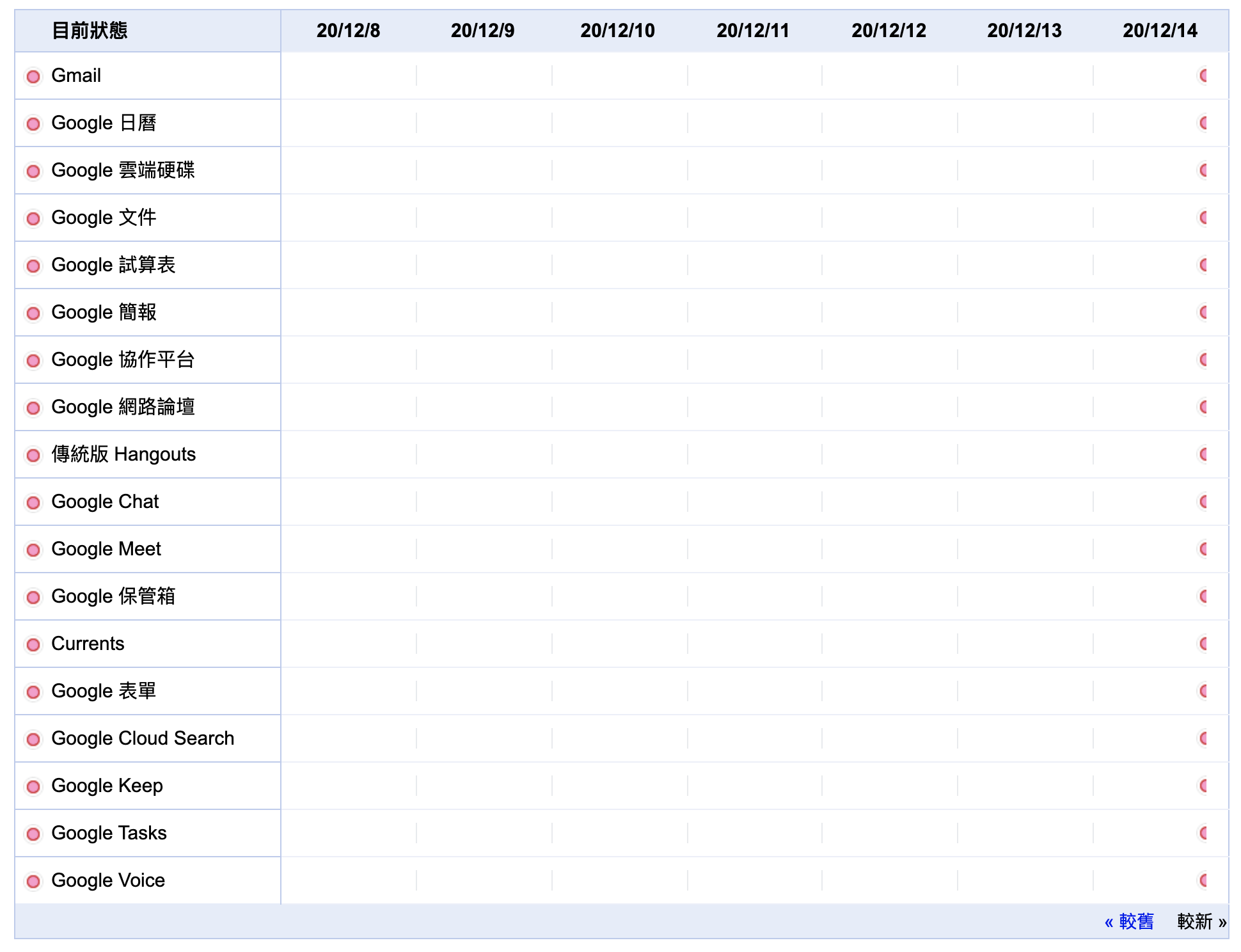Click the 20/12/12 date header
The image size is (1241, 952).
point(889,31)
